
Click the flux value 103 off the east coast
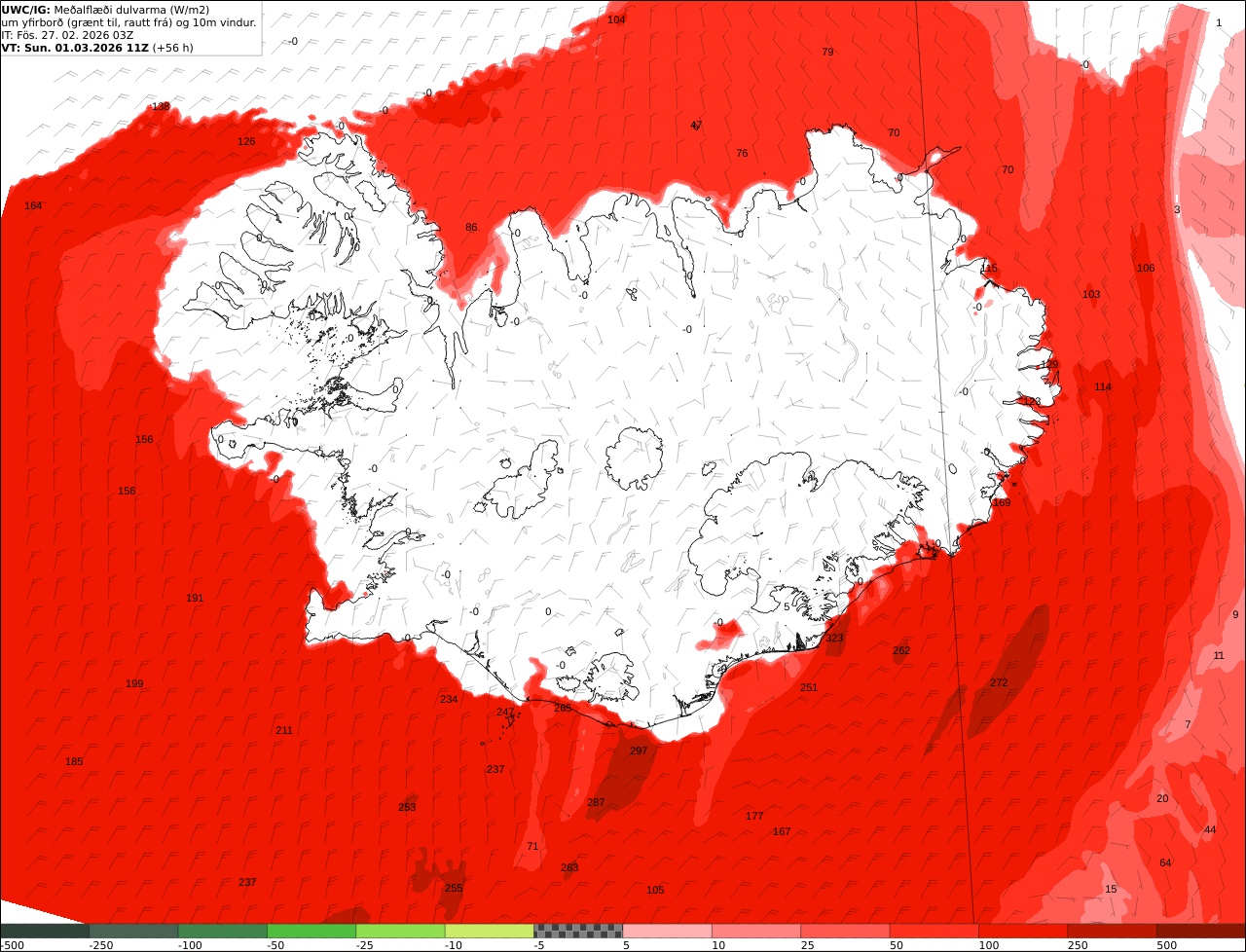(x=1091, y=294)
